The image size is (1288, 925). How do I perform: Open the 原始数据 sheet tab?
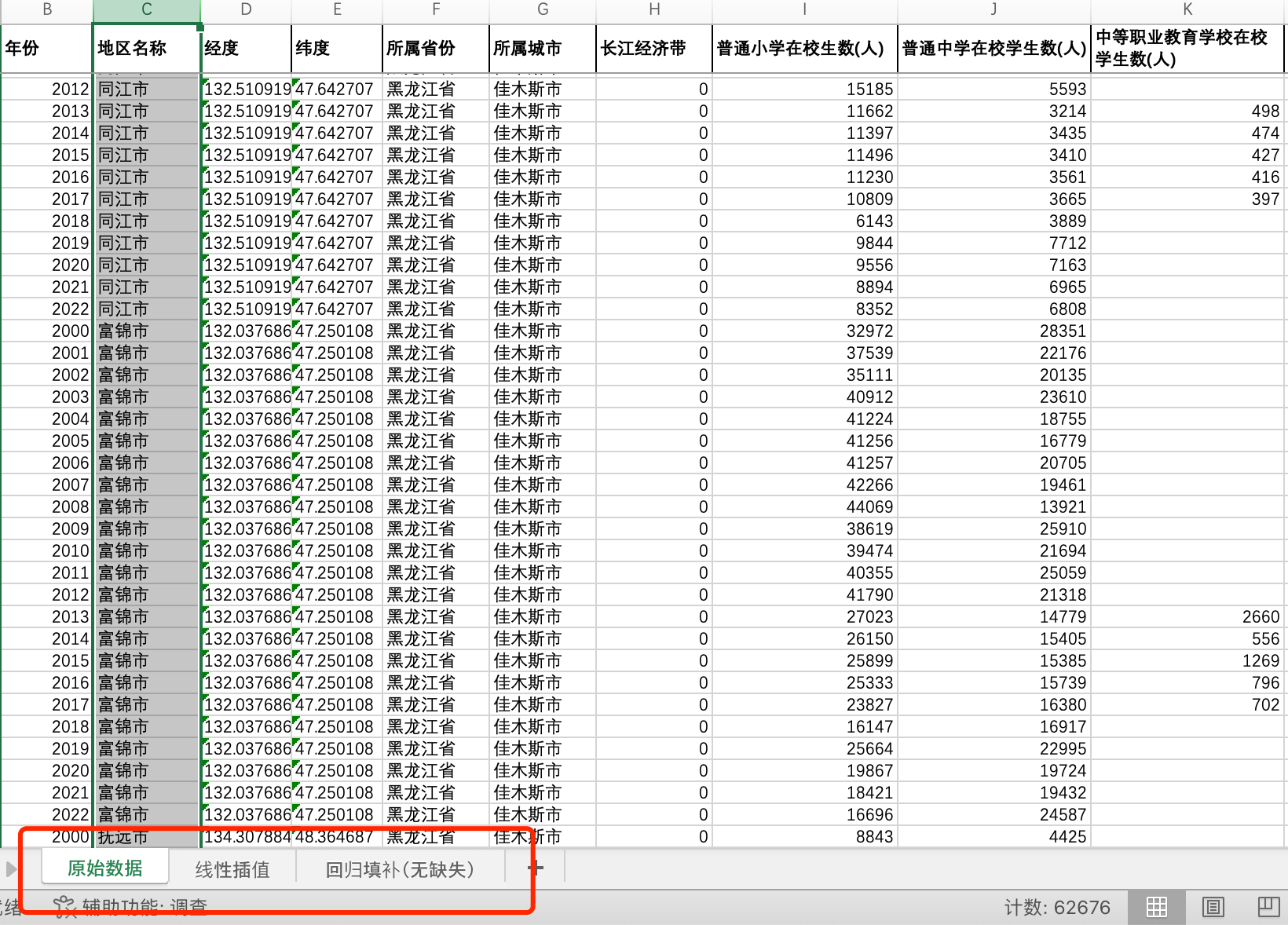pyautogui.click(x=105, y=868)
